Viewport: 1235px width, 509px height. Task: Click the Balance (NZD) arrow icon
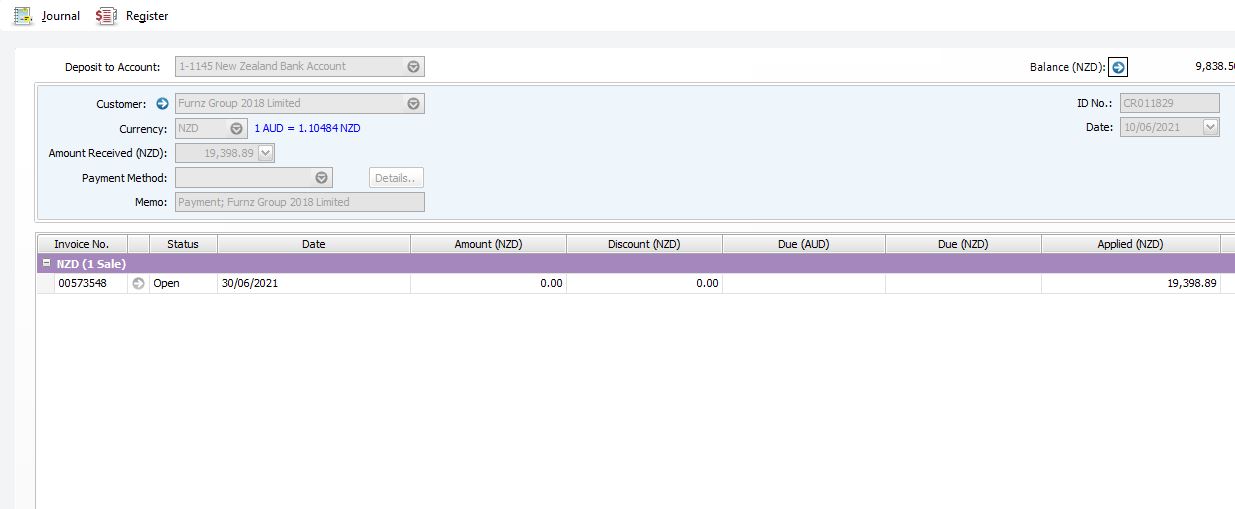(x=1118, y=67)
